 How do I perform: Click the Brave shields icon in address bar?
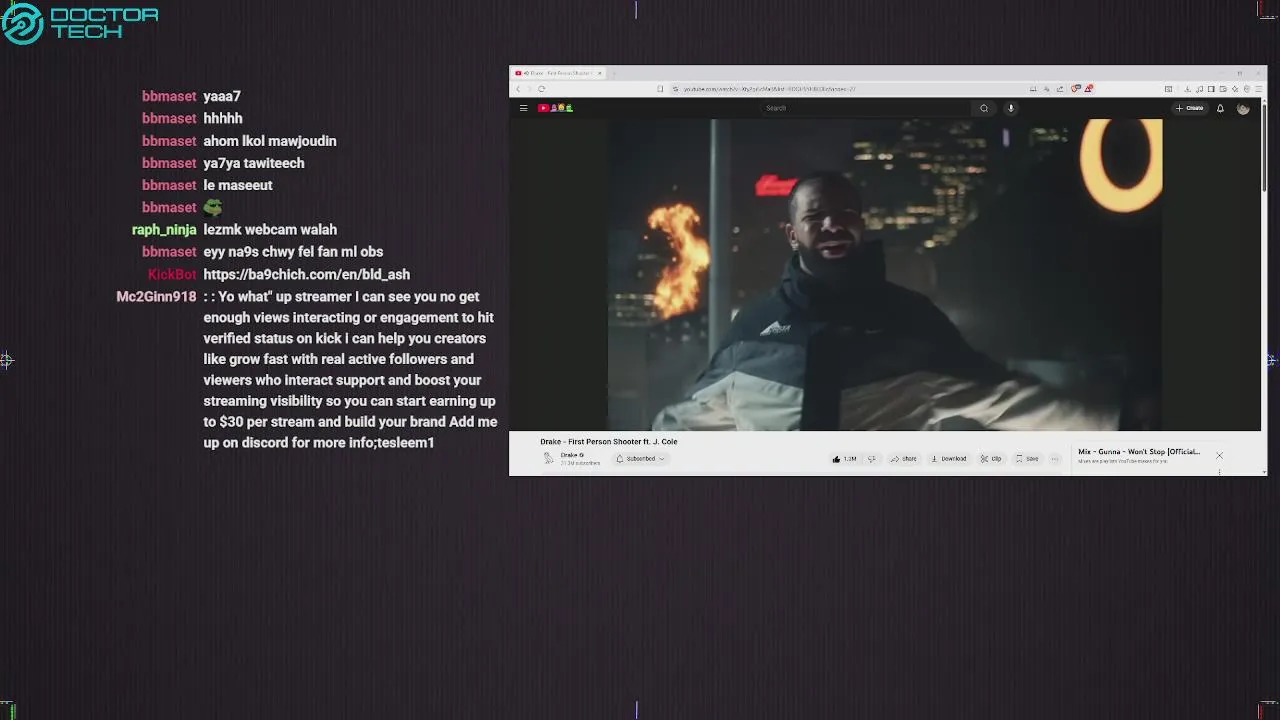1076,89
